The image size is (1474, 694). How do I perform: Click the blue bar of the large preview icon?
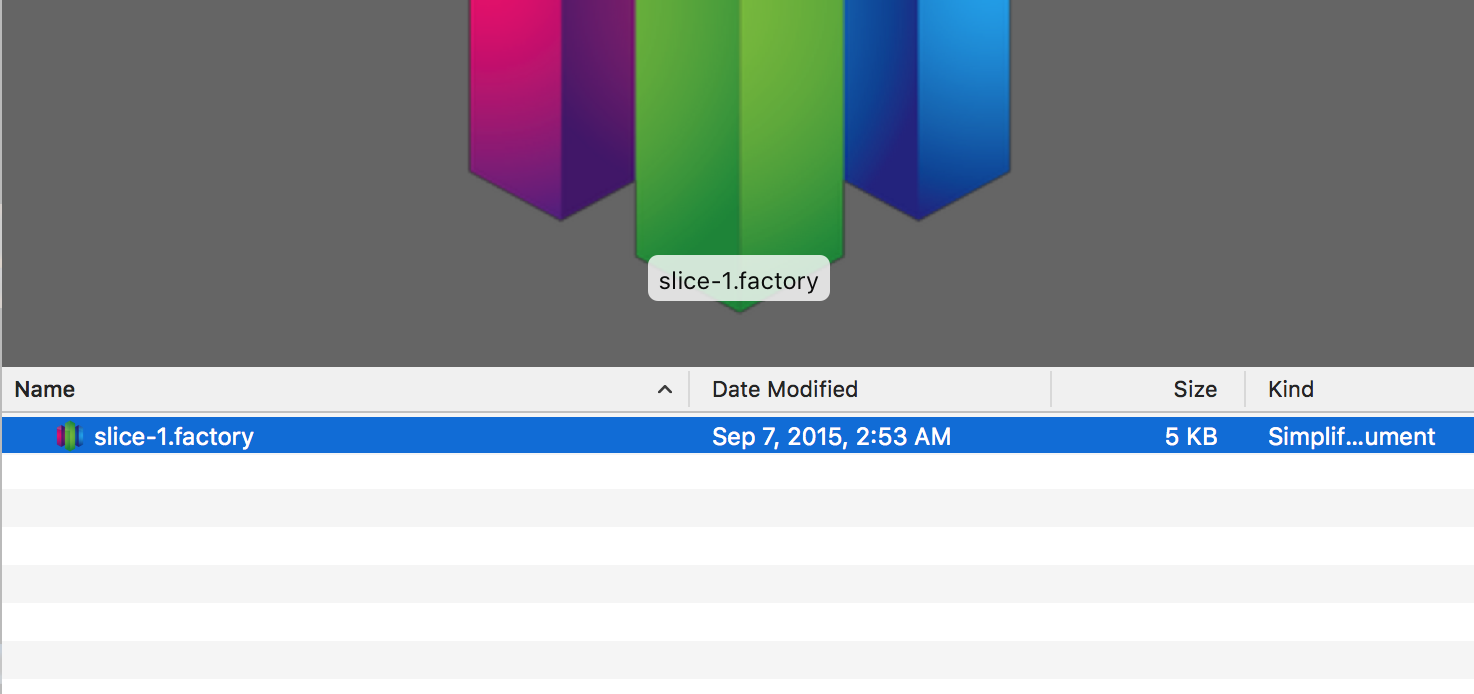[927, 100]
